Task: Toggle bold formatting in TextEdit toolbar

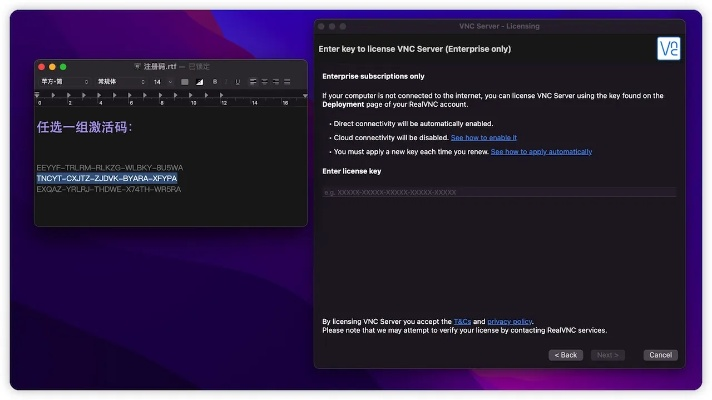Action: (215, 82)
